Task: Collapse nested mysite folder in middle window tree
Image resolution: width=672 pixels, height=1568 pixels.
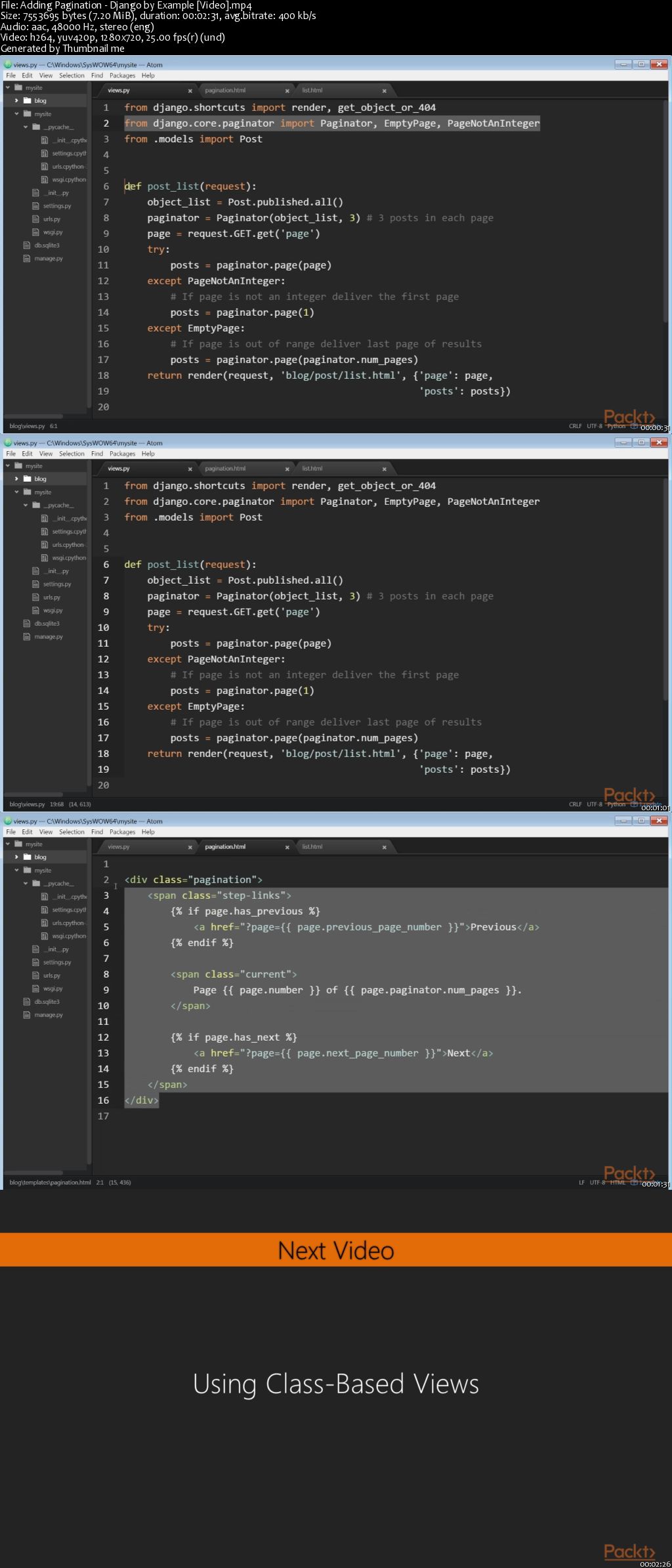Action: 17,492
